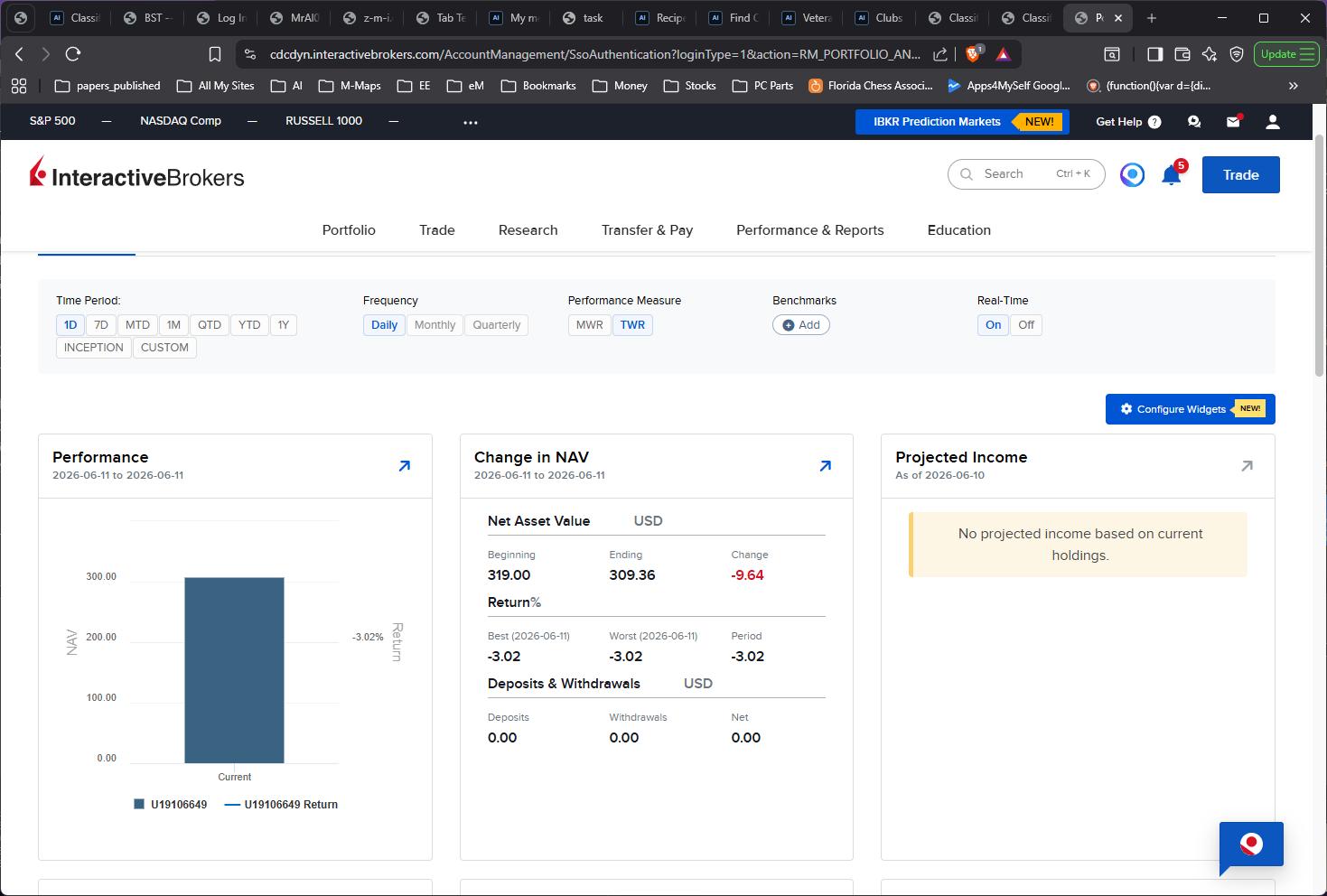This screenshot has width=1327, height=896.
Task: Open the floating chat support icon
Action: (1251, 846)
